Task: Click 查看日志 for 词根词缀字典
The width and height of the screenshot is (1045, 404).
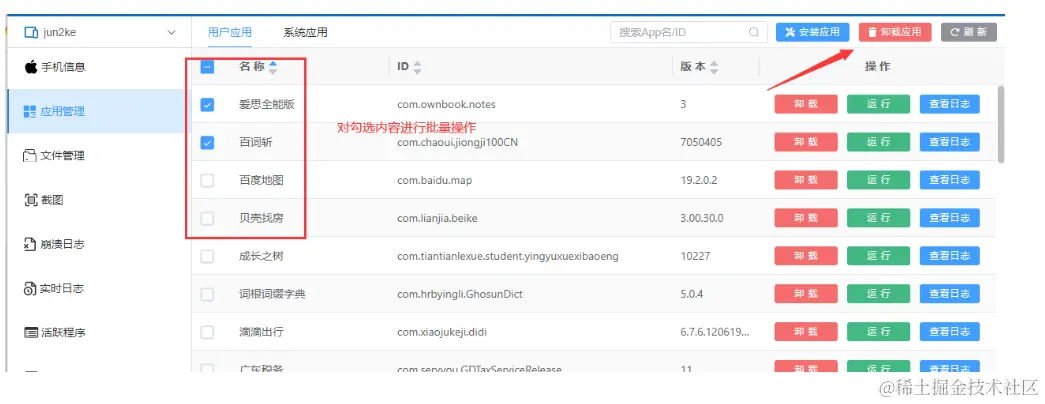Action: pos(950,294)
